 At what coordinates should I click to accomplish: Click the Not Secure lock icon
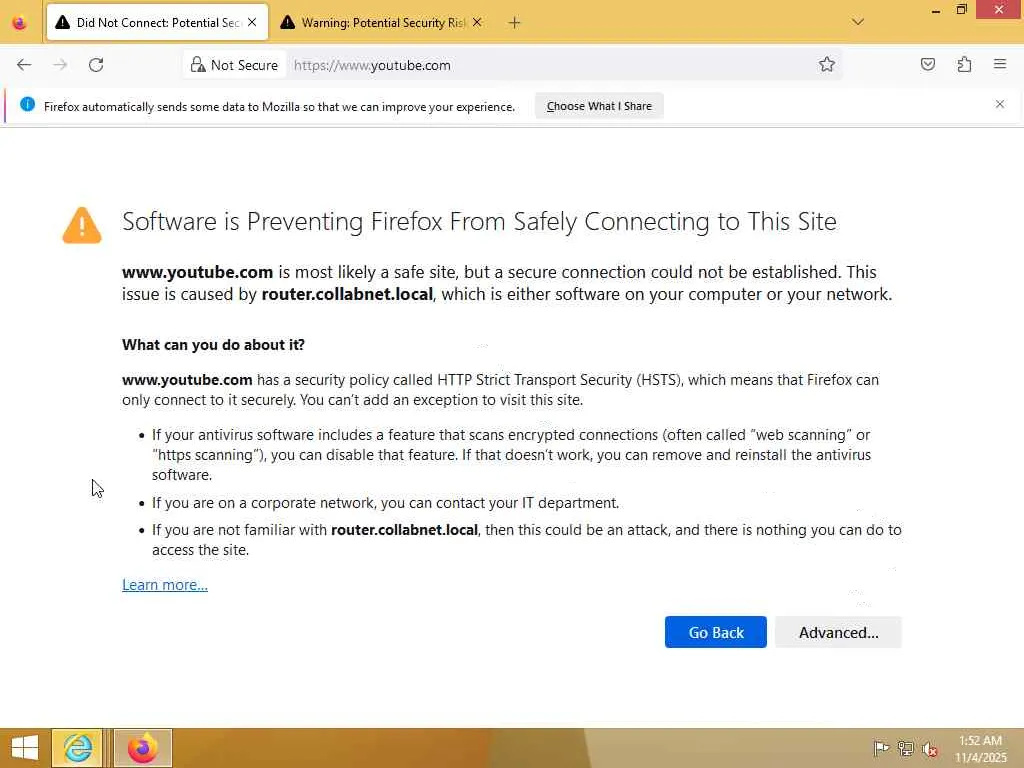(198, 65)
